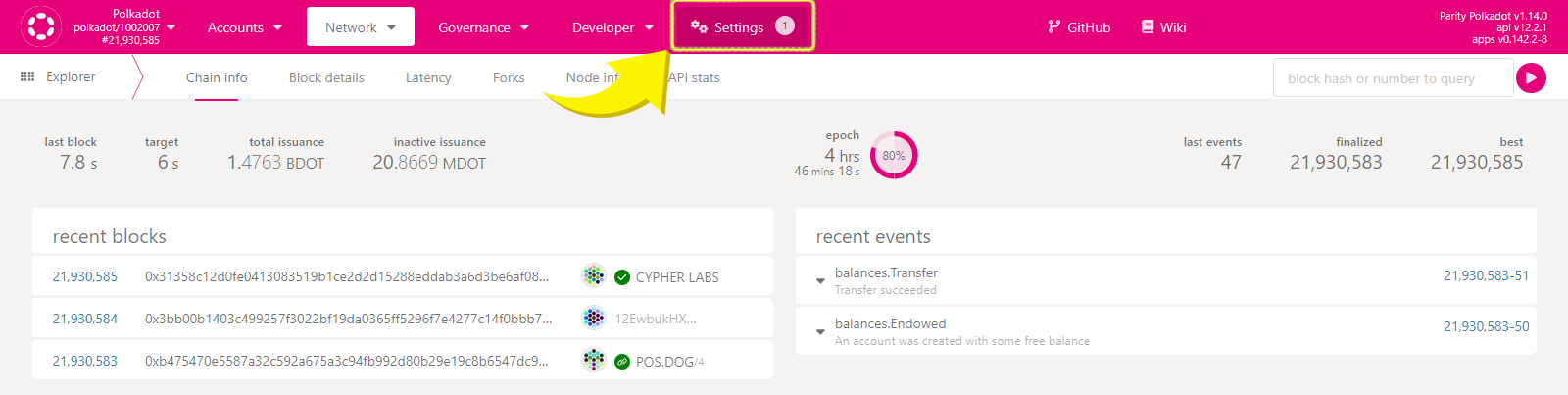Click the Explorer grid icon
Screen dimensions: 1568x395
pos(27,76)
